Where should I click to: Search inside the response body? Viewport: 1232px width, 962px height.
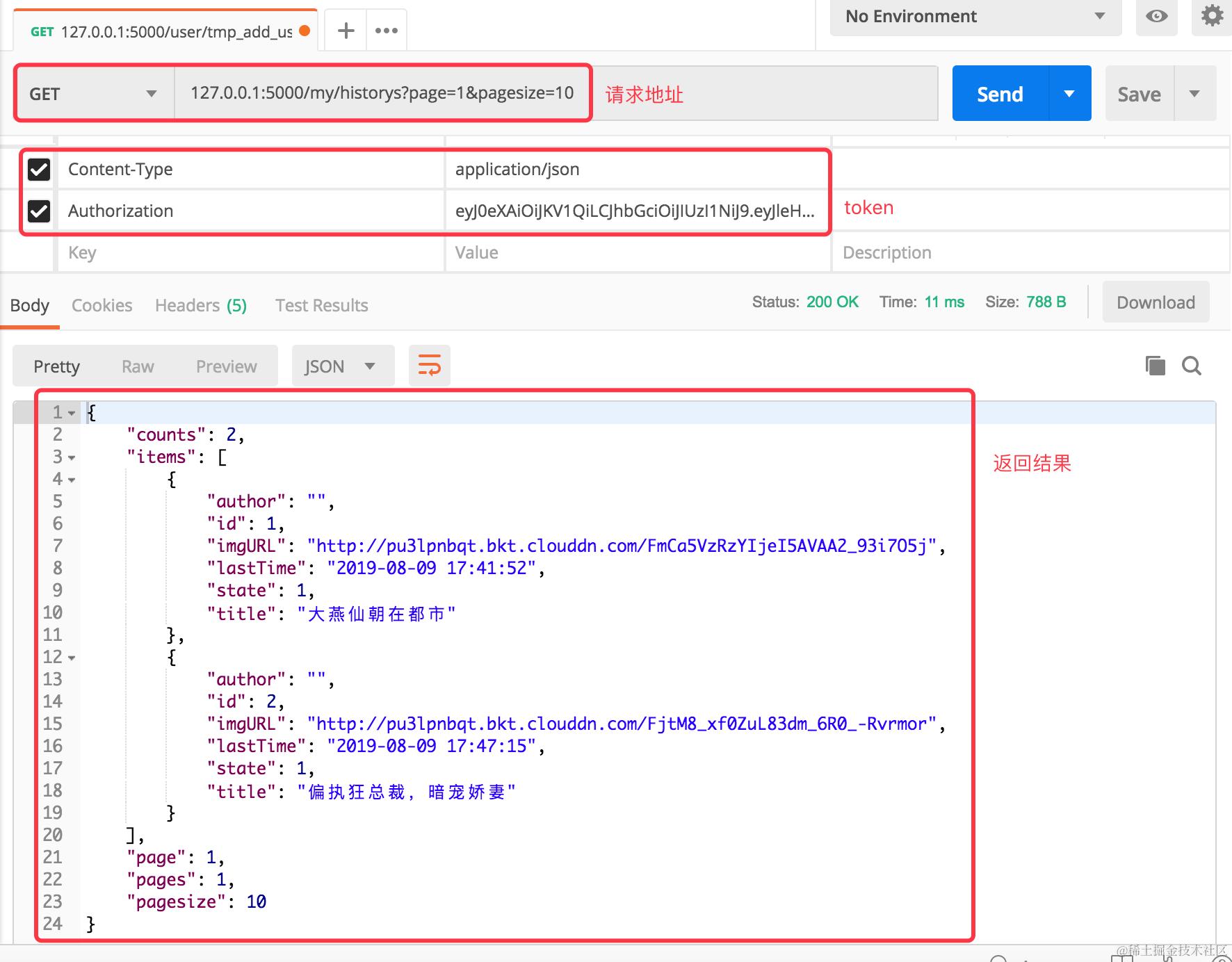tap(1192, 366)
